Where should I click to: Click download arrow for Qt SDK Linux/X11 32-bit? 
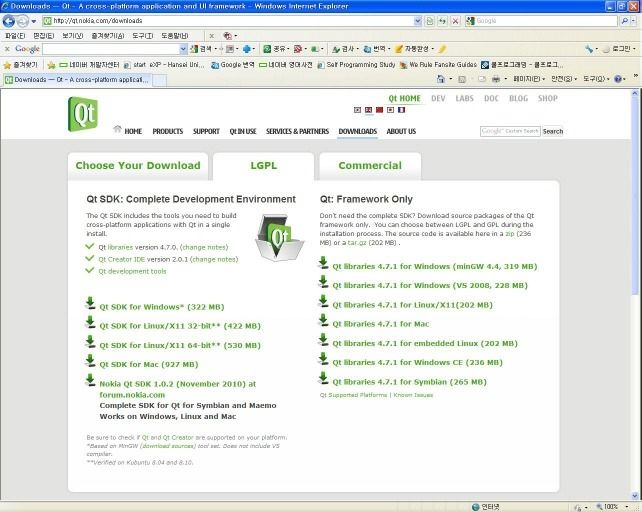pos(90,322)
